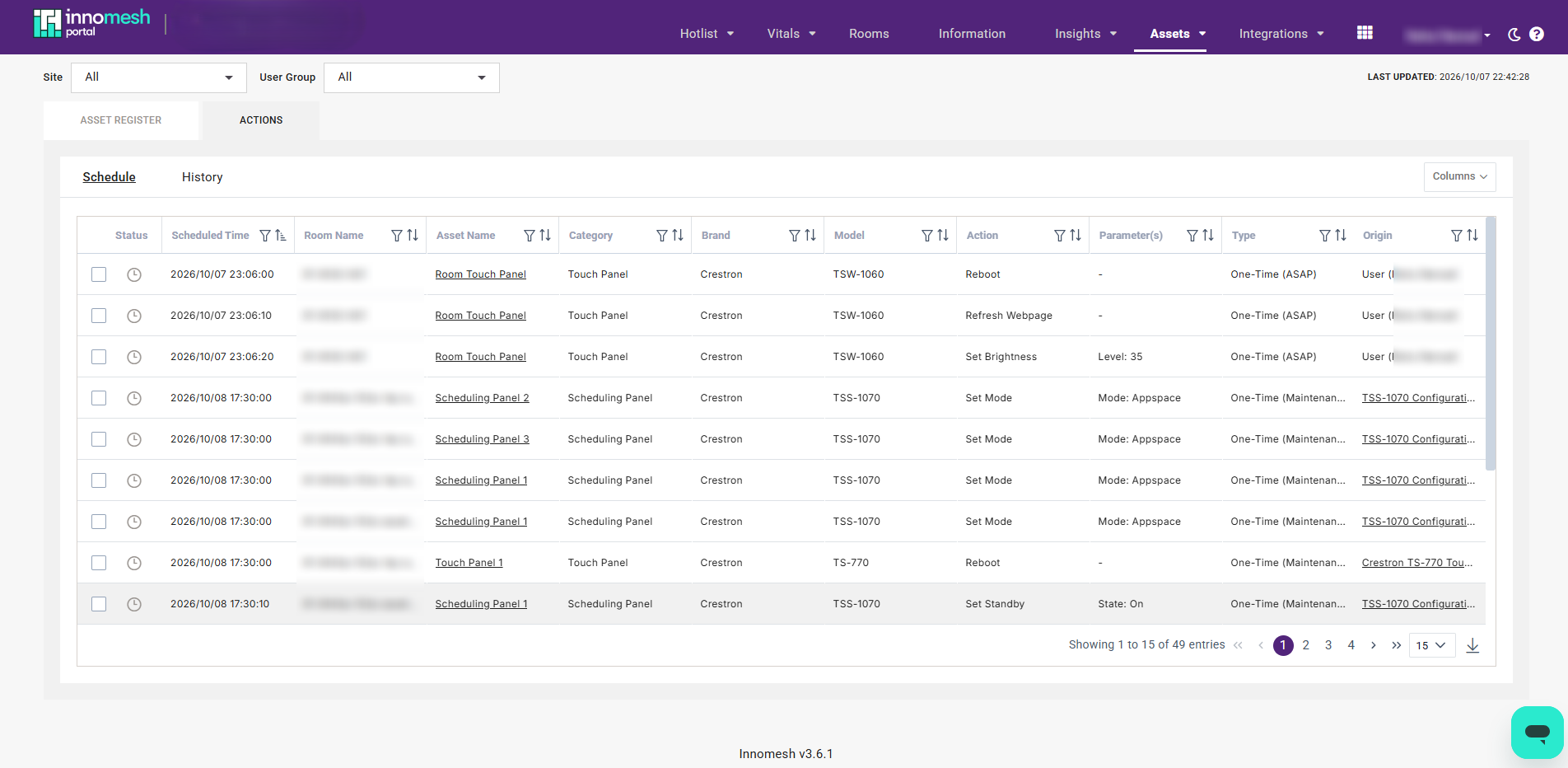Open the User Group dropdown
Screen dimensions: 1568x768
412,77
